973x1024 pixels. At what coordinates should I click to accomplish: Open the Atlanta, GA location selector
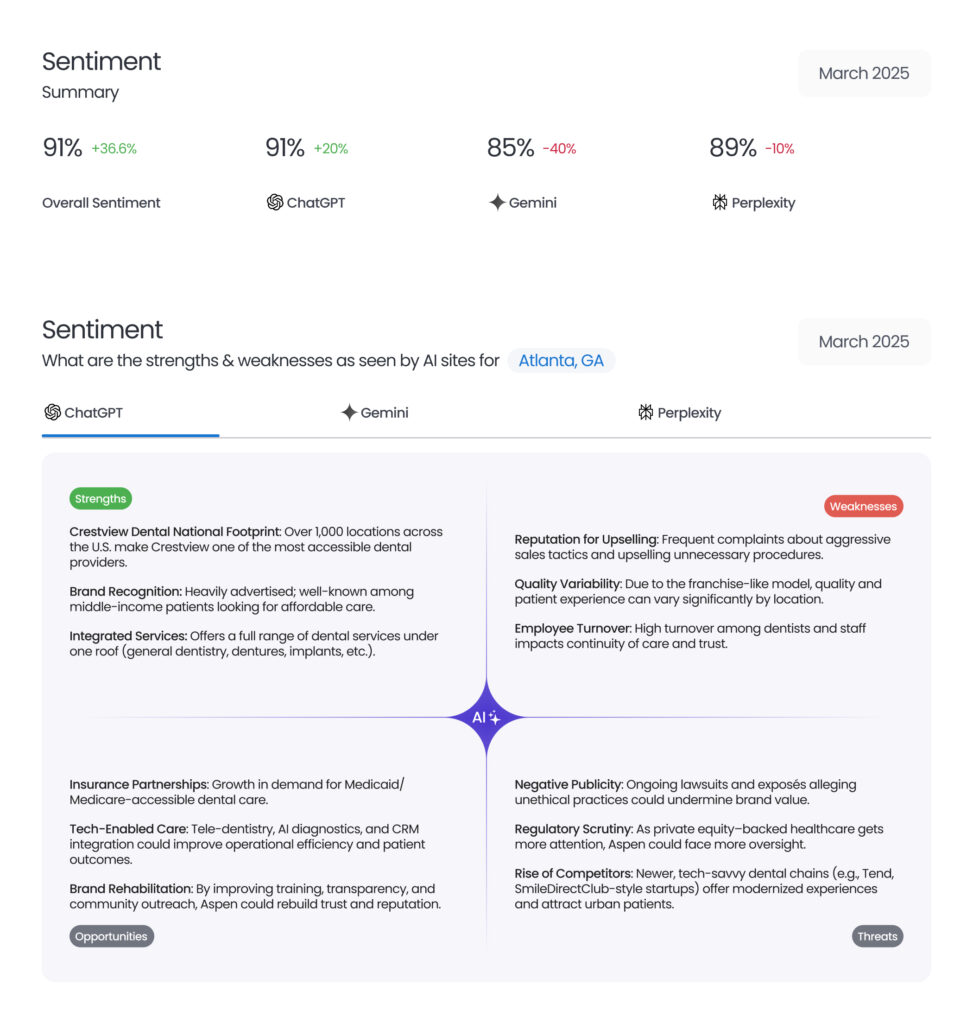[561, 360]
